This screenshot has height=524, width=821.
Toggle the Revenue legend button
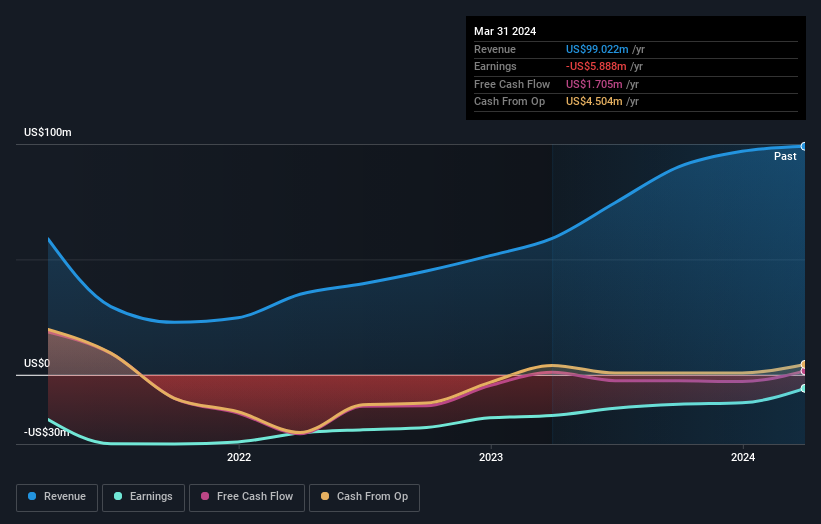57,497
